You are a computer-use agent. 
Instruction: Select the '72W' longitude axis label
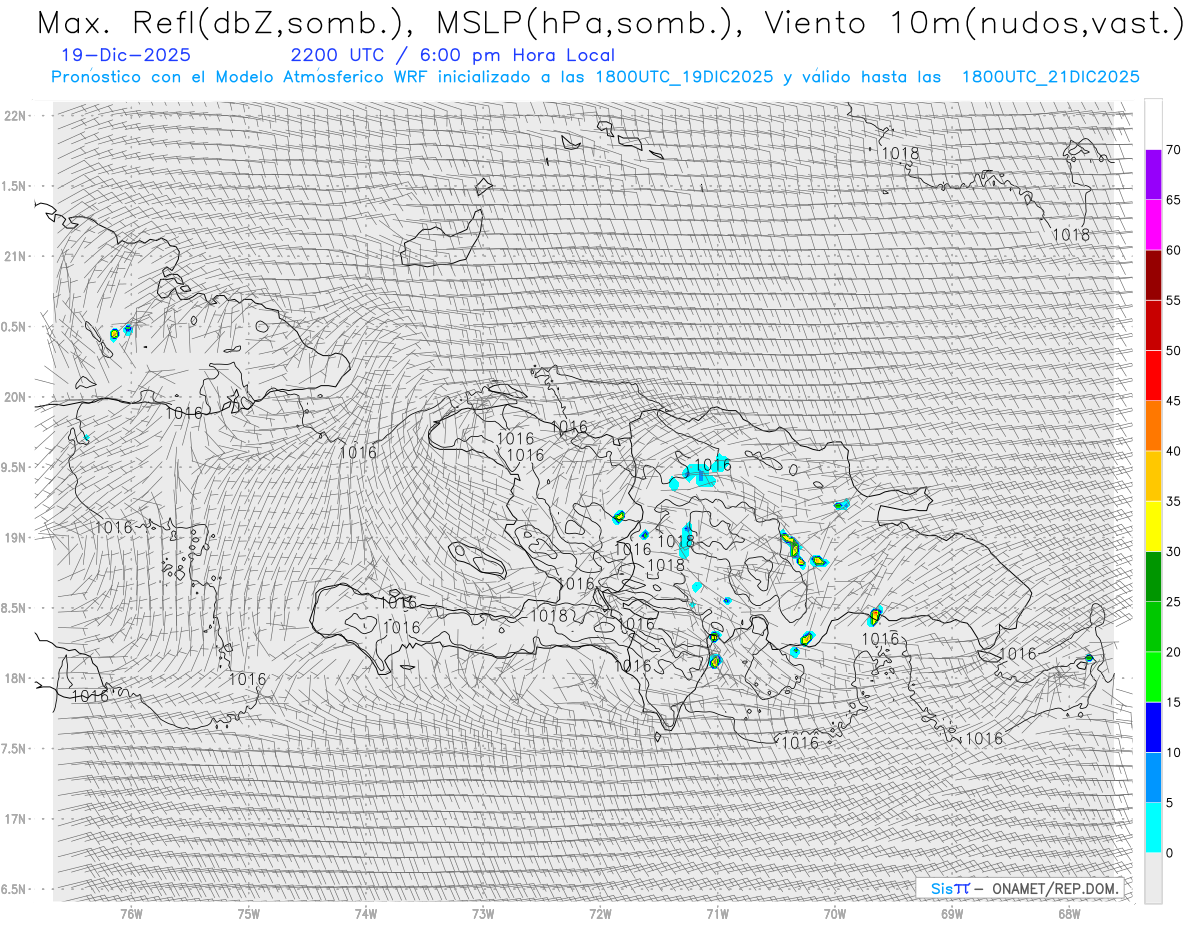(x=600, y=913)
